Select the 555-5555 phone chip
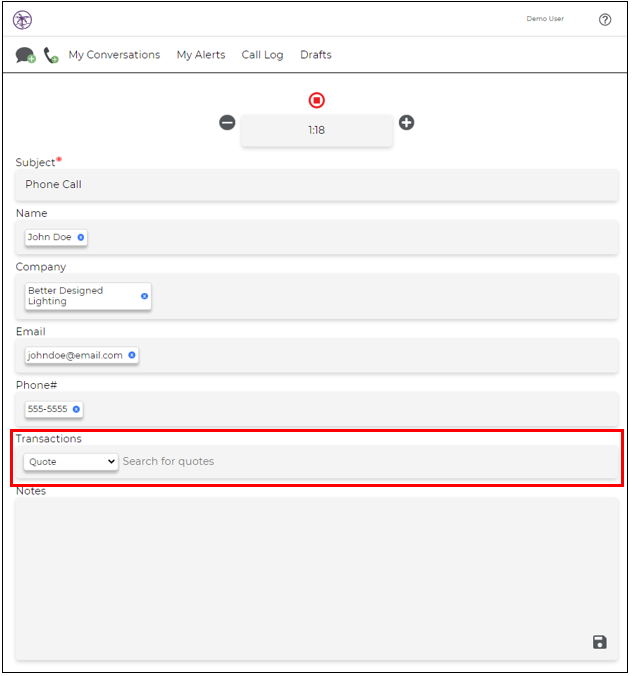The width and height of the screenshot is (632, 676). pos(54,409)
